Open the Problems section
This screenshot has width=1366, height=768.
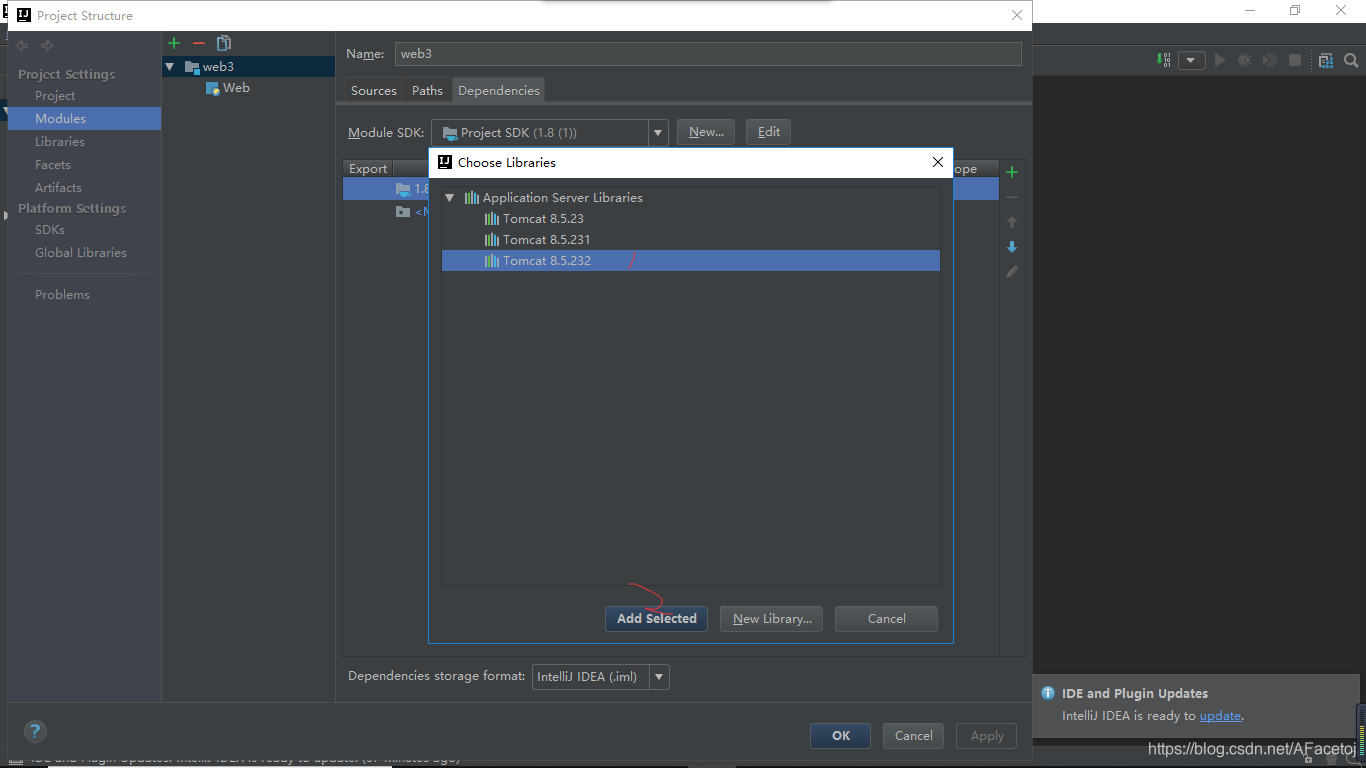[62, 295]
